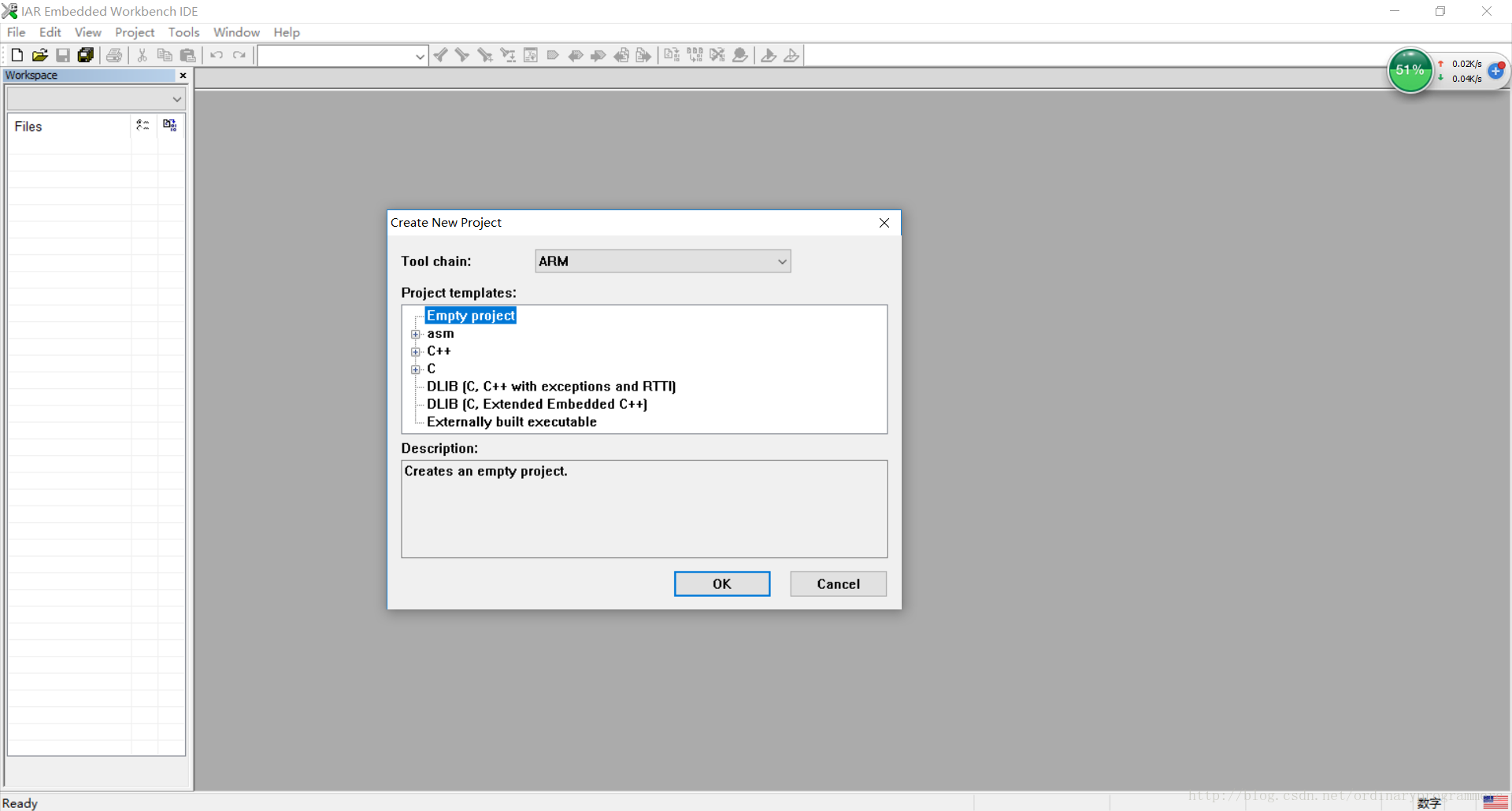Click the Find Previous icon

[x=440, y=55]
